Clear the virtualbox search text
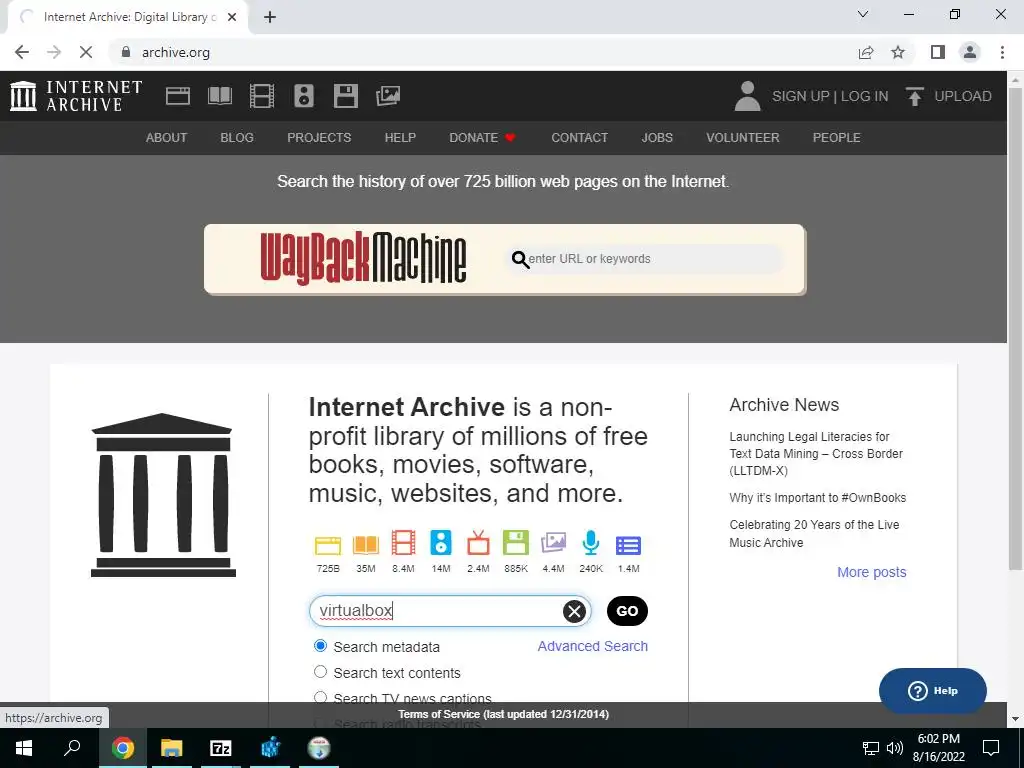Viewport: 1024px width, 768px height. (x=574, y=611)
